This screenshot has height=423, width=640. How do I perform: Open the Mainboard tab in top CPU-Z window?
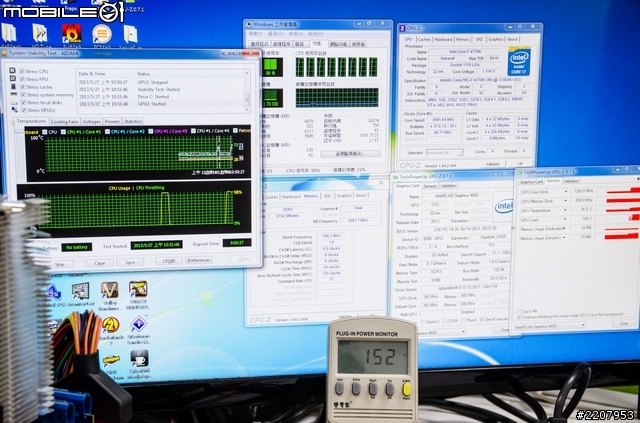pyautogui.click(x=443, y=39)
